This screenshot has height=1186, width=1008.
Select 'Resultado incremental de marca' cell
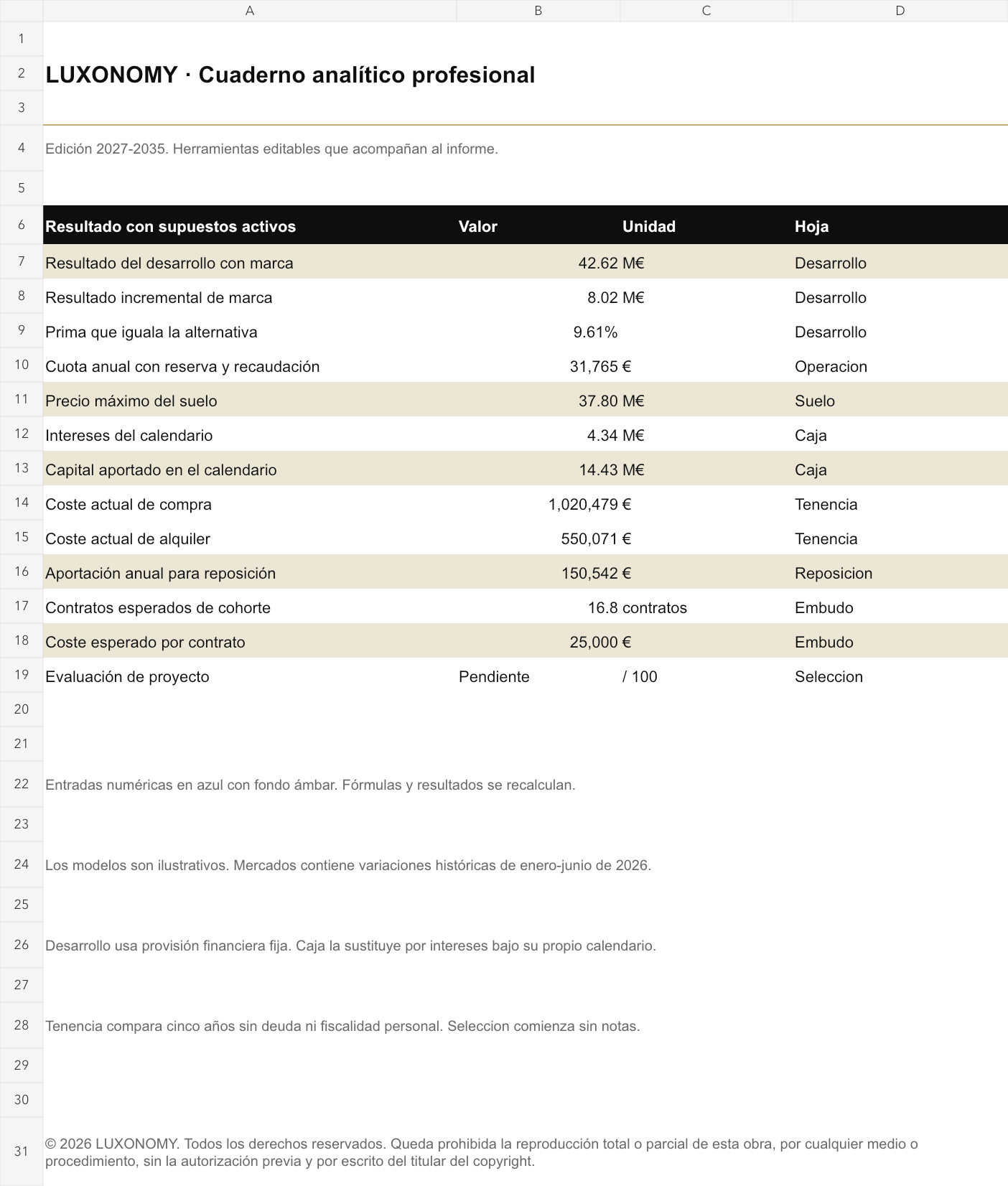[x=250, y=297]
